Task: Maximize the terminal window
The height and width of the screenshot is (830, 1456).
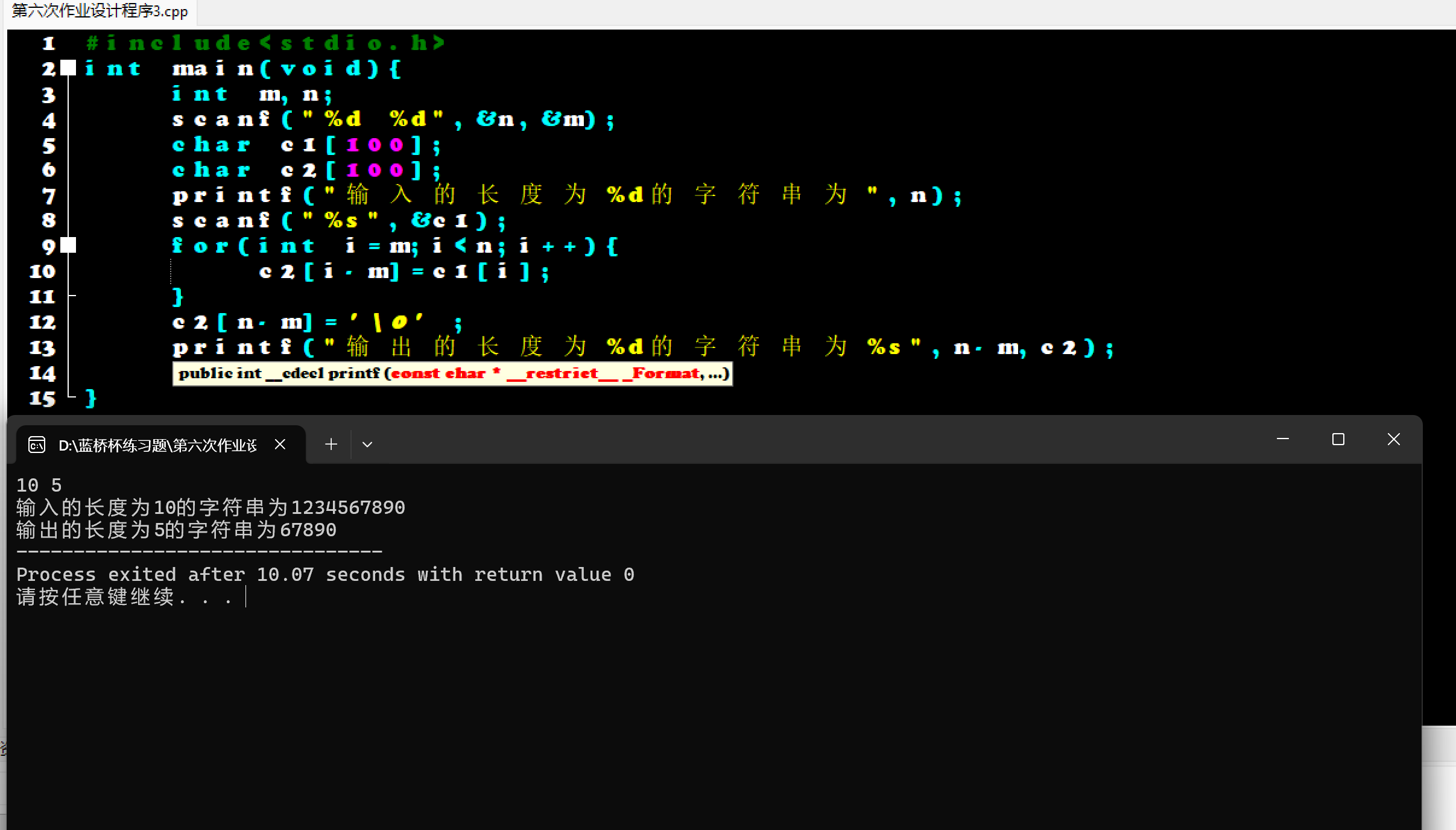Action: click(1338, 439)
